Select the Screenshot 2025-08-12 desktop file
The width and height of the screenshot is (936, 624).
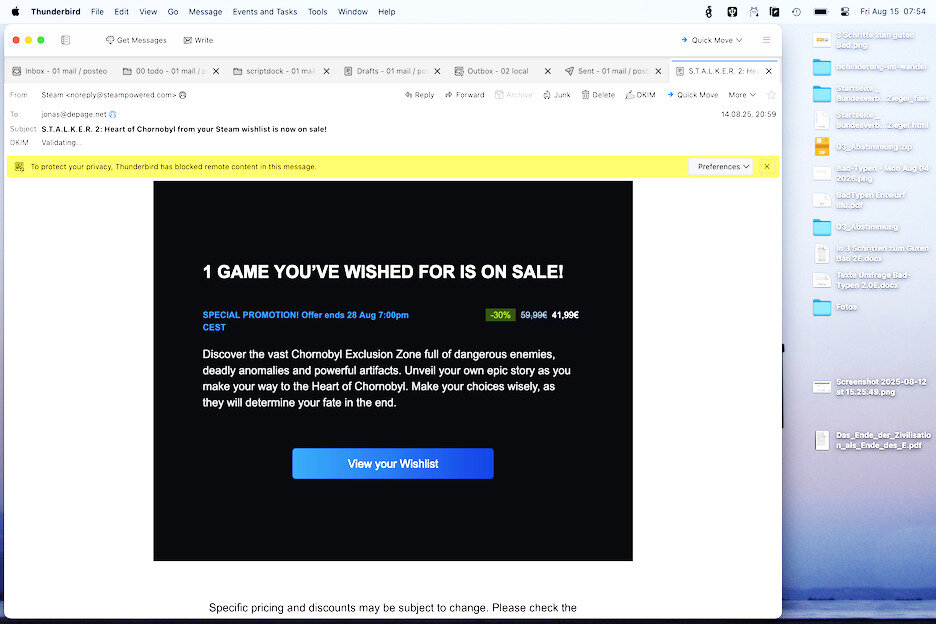(x=870, y=387)
